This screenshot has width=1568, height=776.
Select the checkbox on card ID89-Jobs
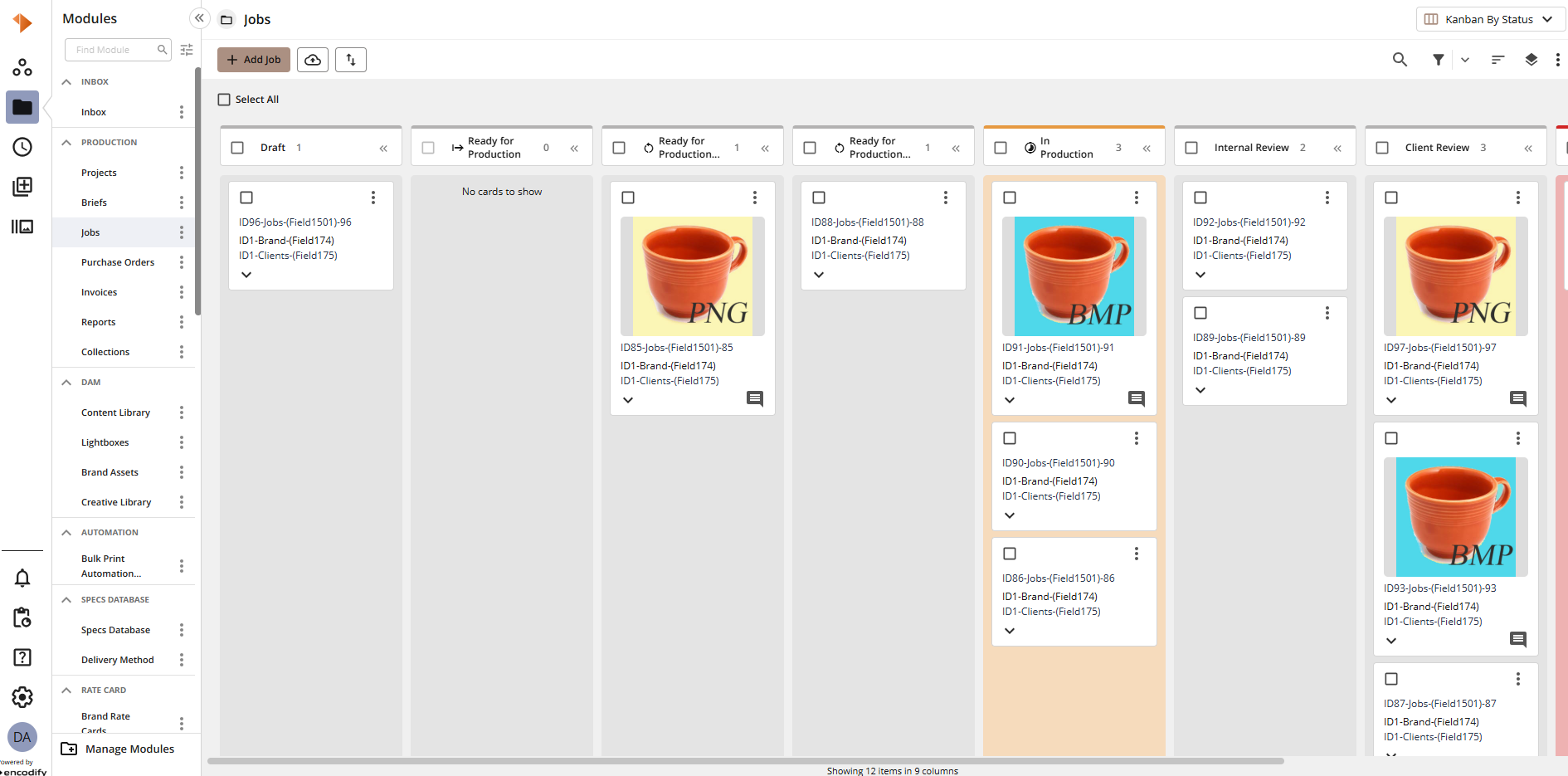[x=1200, y=313]
